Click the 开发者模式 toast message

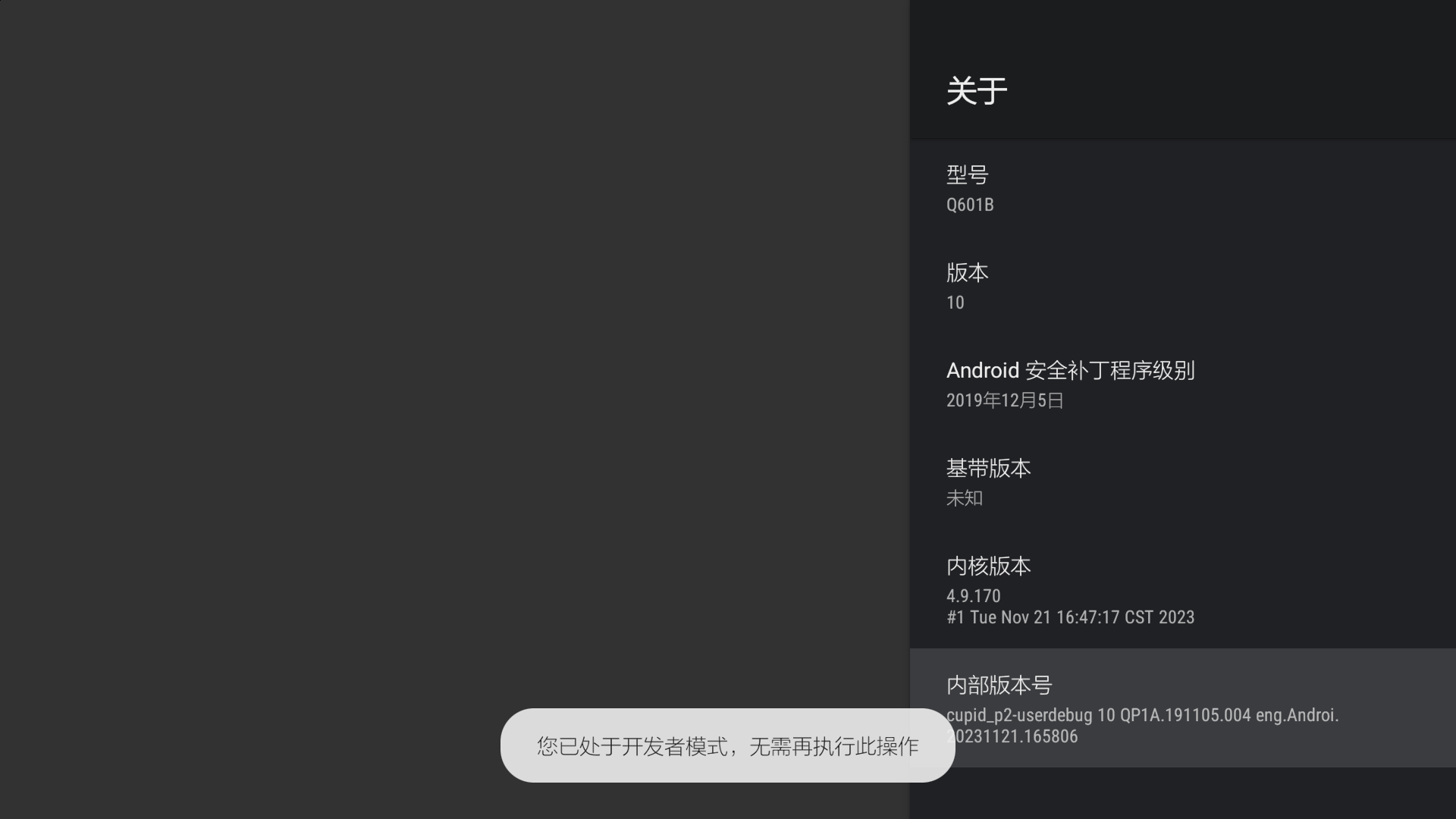(x=727, y=745)
